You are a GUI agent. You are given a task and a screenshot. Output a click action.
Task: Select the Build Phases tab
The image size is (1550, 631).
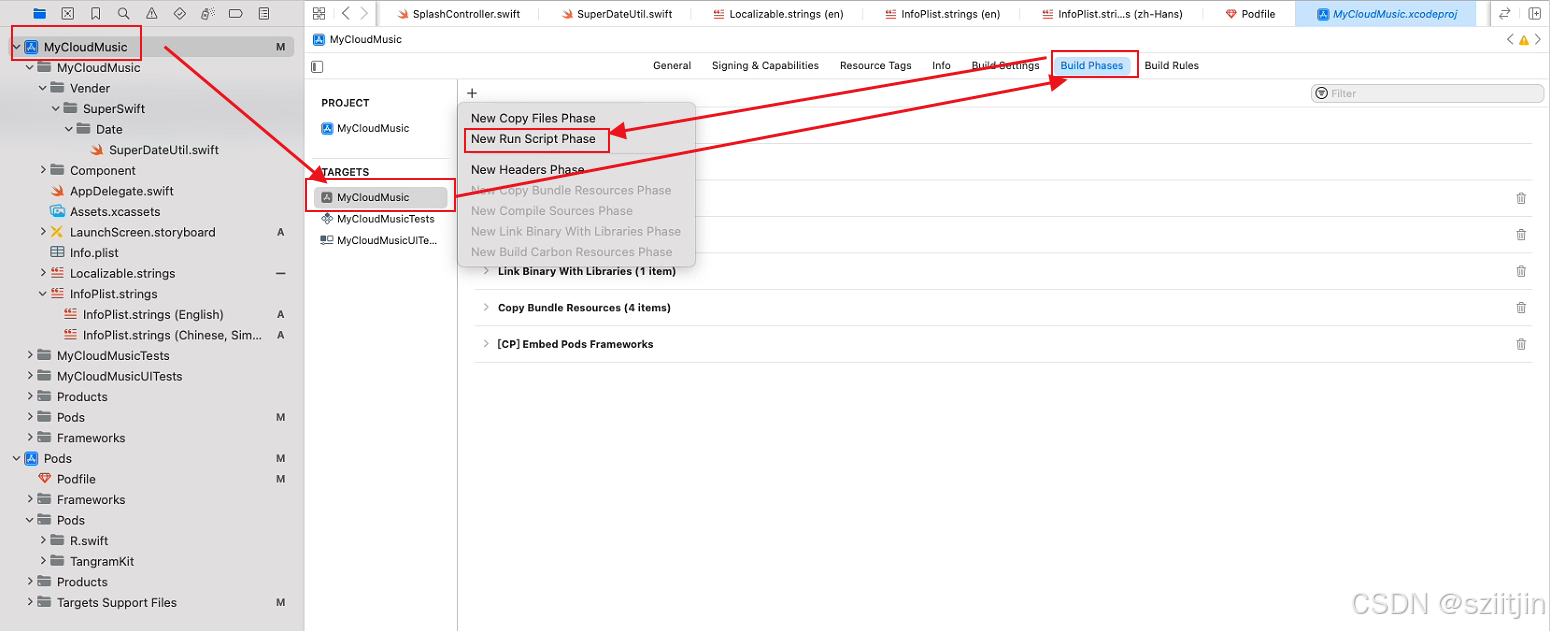[1092, 66]
